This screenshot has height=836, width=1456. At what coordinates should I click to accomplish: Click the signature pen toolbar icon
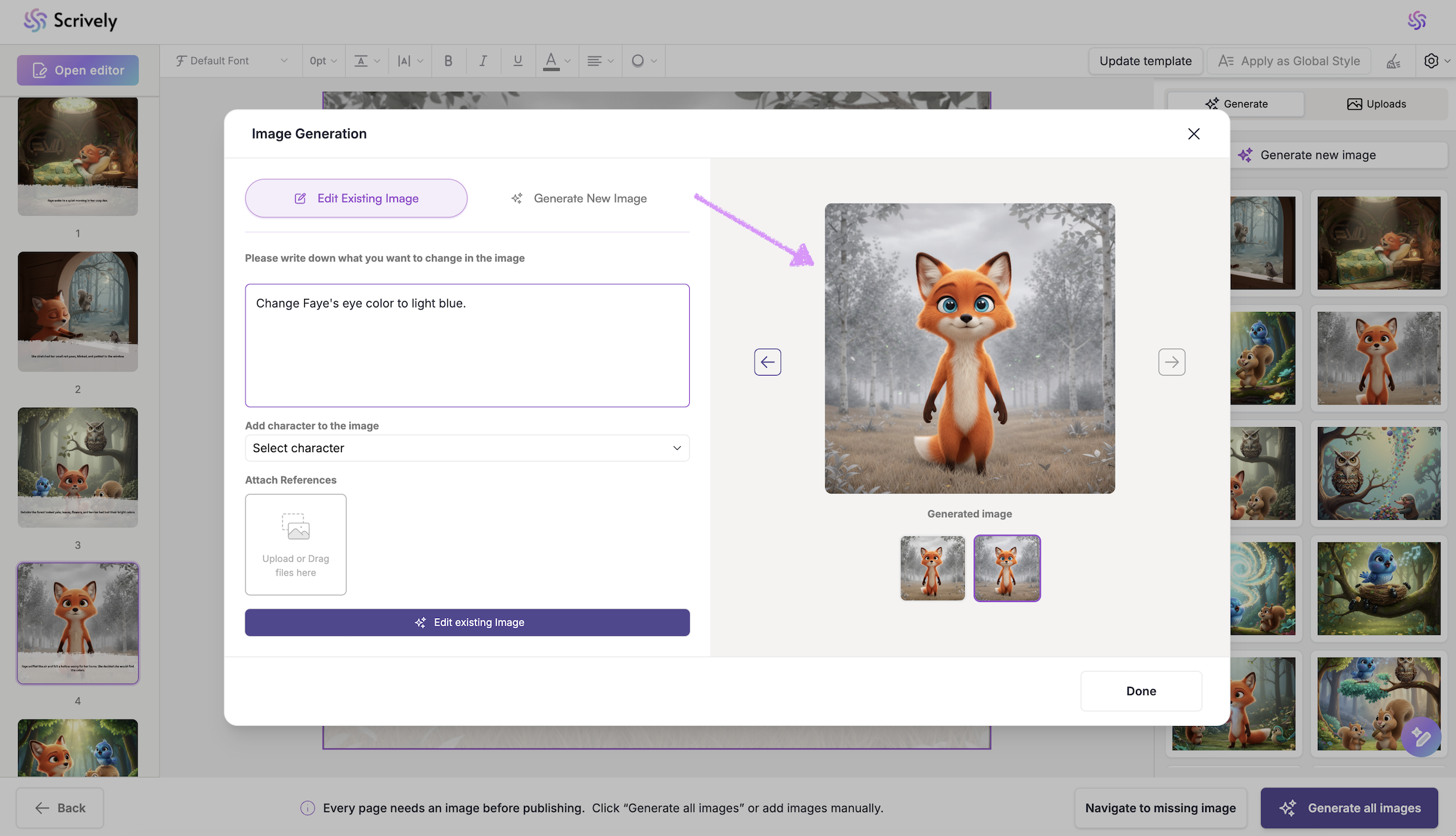click(1393, 61)
